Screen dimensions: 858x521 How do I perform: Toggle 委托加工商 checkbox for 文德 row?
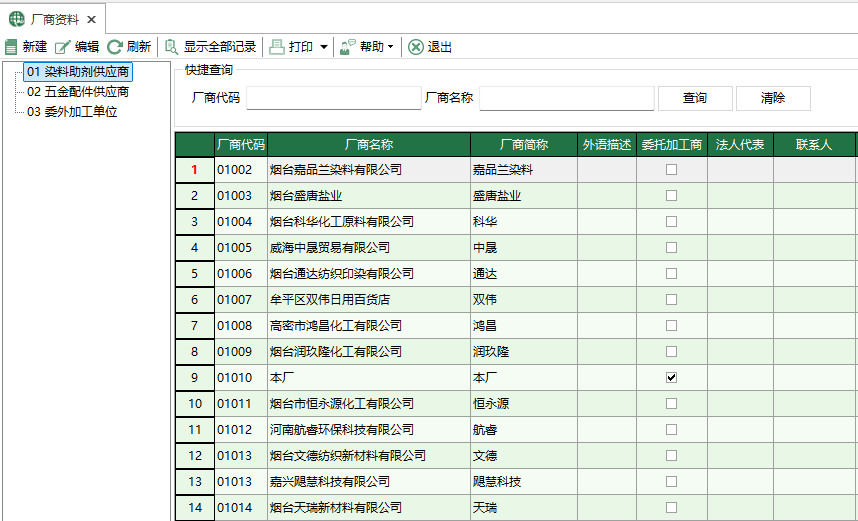point(671,455)
